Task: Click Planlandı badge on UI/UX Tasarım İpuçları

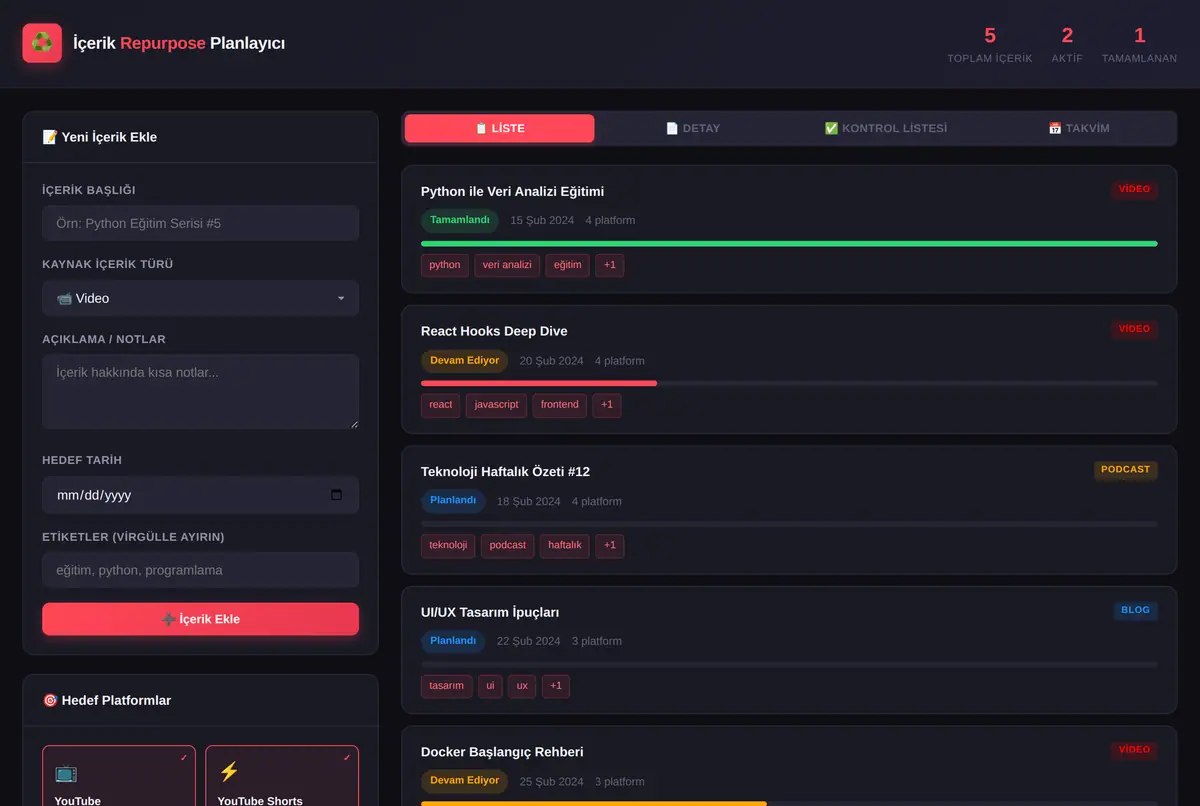Action: click(453, 640)
